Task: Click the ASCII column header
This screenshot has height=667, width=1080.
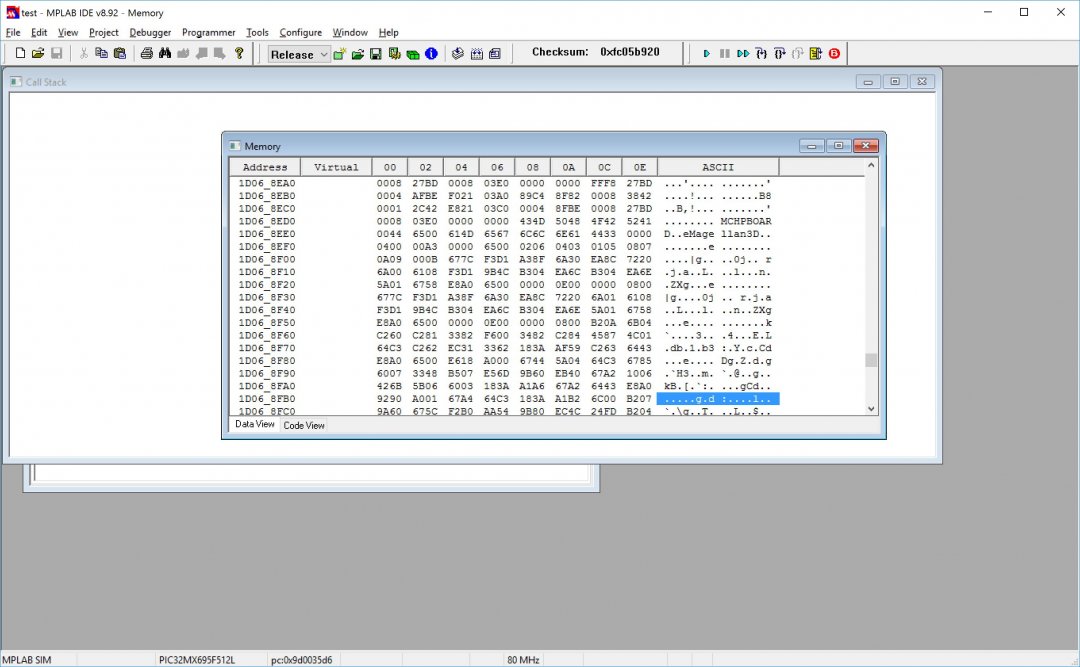Action: coord(717,167)
